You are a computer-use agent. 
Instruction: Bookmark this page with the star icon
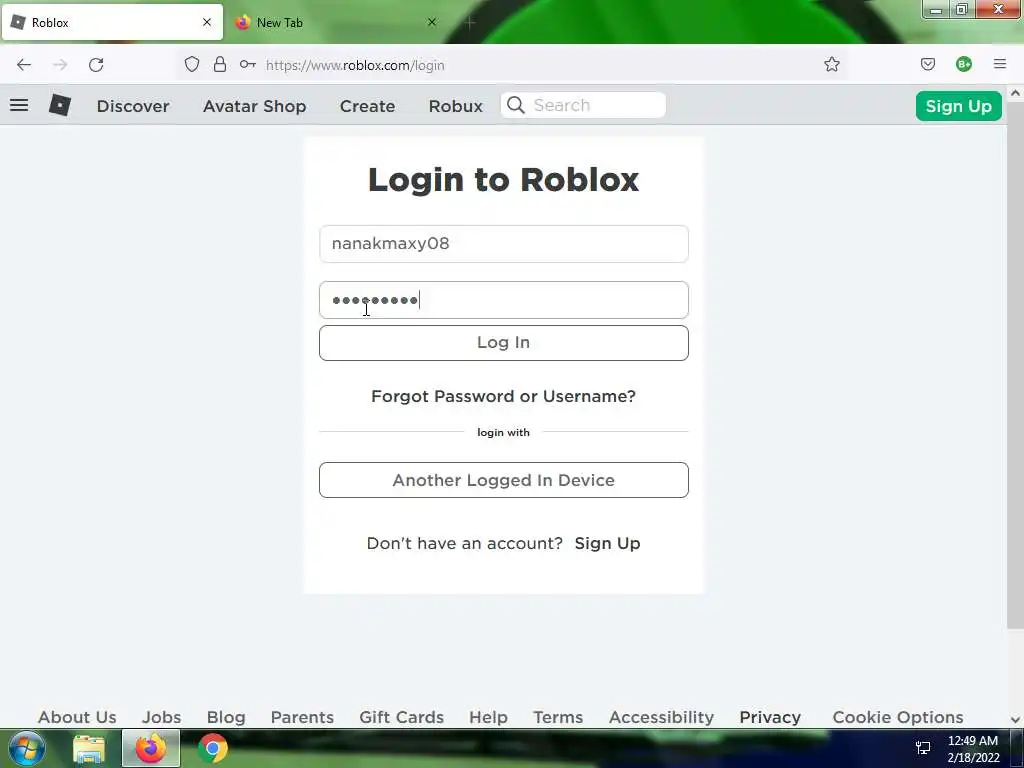coord(831,64)
